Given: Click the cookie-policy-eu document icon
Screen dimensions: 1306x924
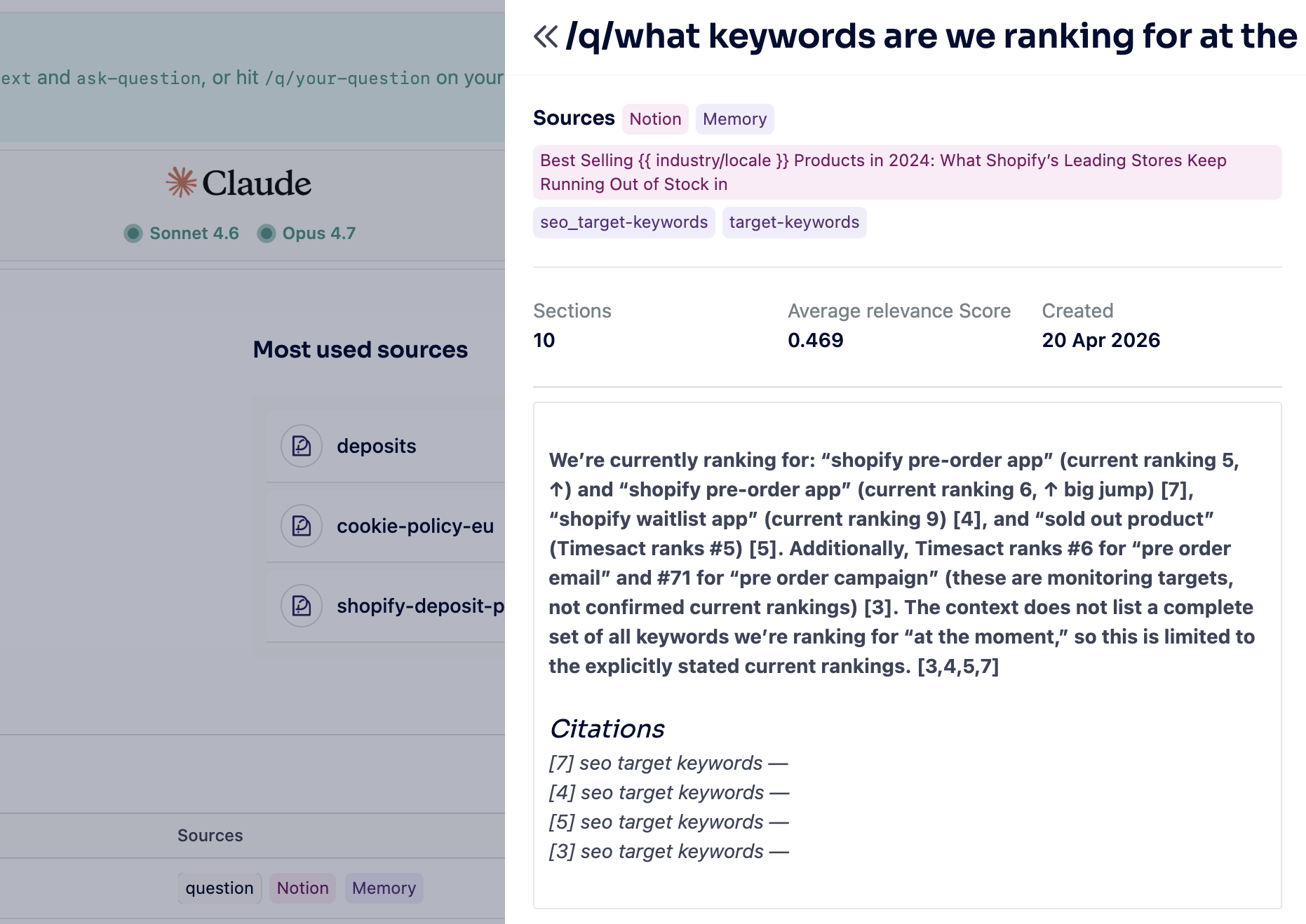Looking at the screenshot, I should point(302,526).
